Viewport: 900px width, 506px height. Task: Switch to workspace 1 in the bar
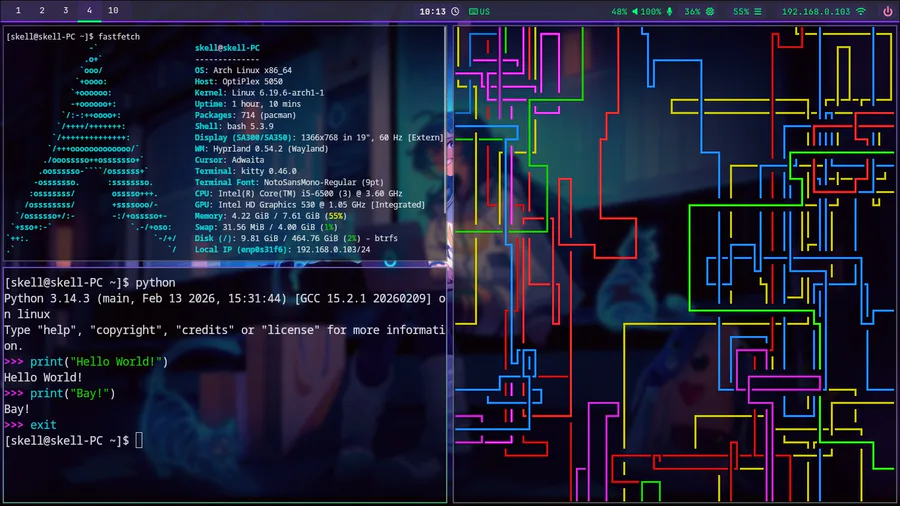18,10
